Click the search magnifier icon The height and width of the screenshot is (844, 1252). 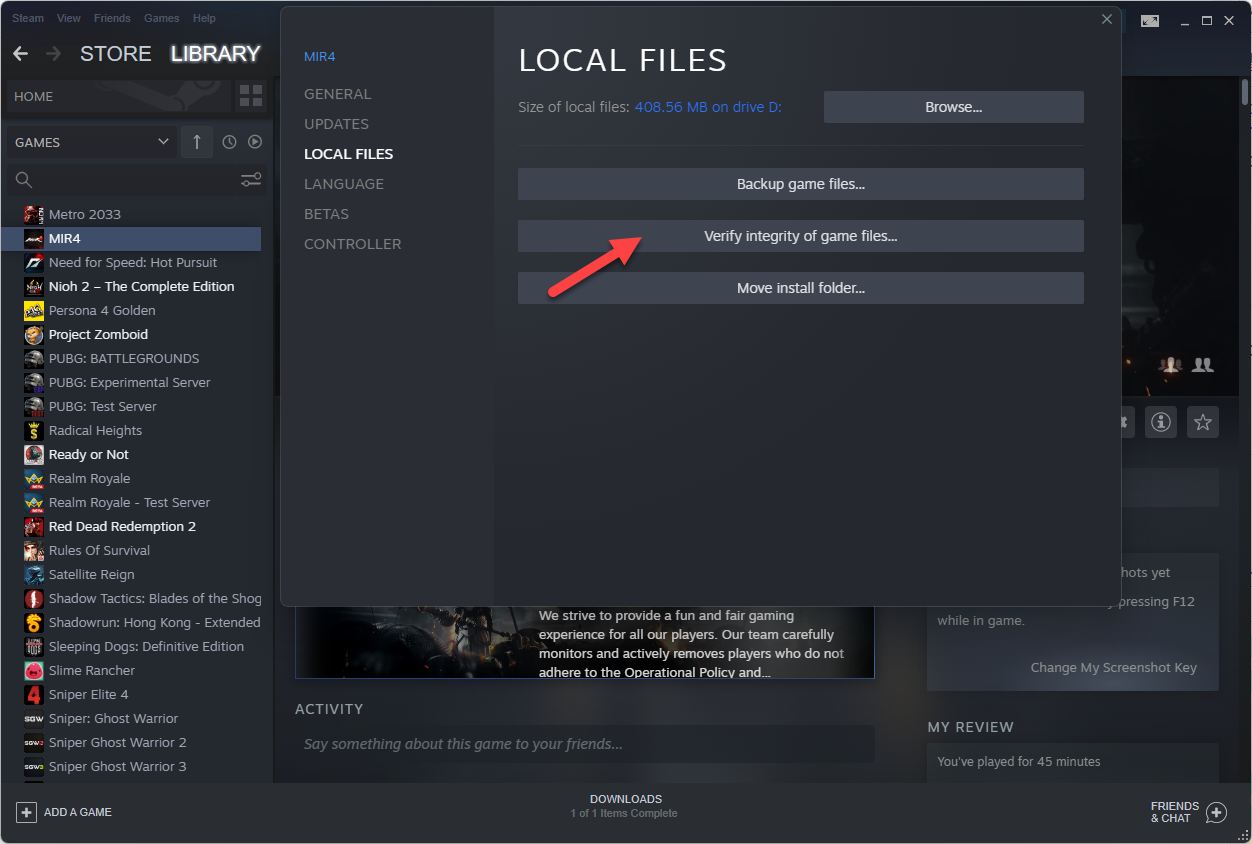click(x=24, y=180)
